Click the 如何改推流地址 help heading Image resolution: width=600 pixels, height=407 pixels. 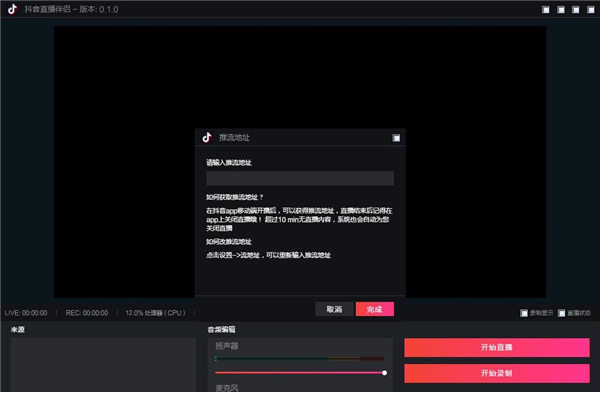coord(229,241)
